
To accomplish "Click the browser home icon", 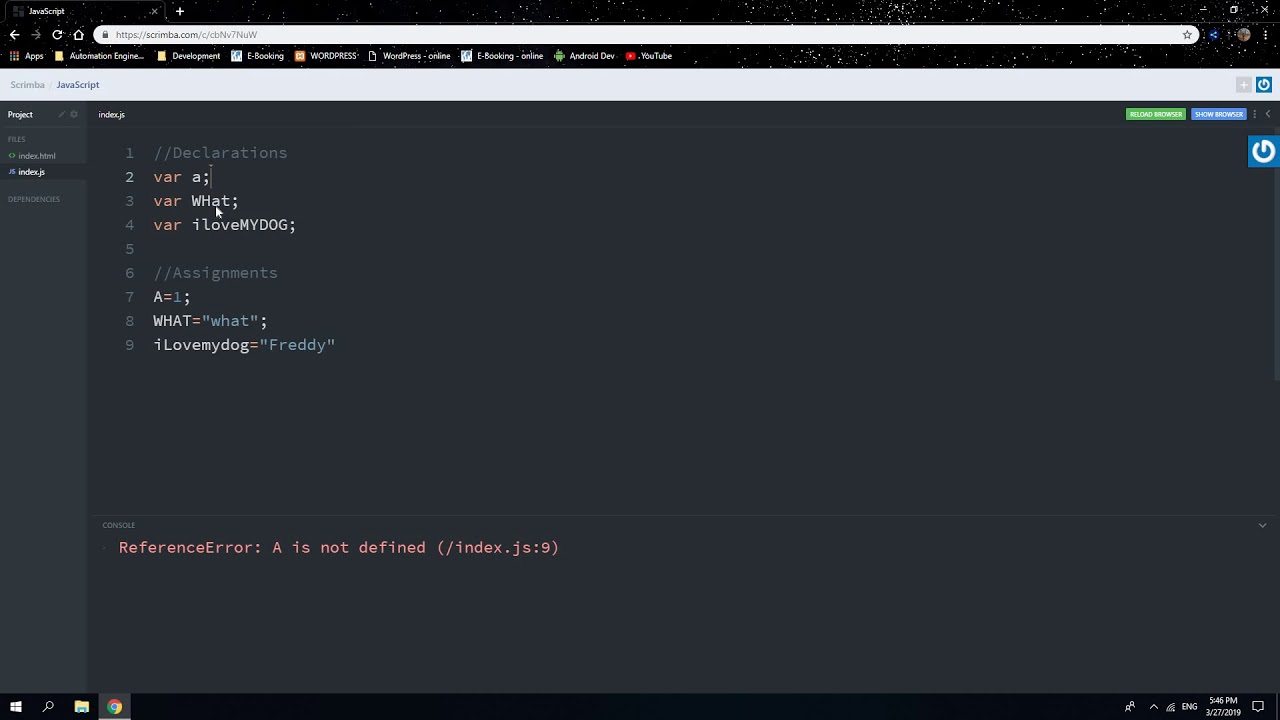I will tap(79, 34).
